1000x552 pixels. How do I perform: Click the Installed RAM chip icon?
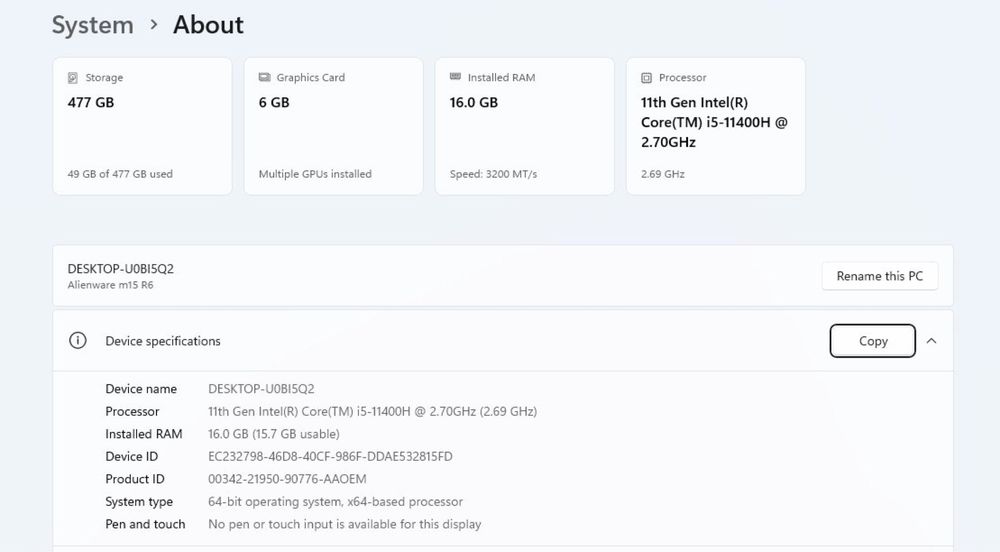tap(456, 78)
